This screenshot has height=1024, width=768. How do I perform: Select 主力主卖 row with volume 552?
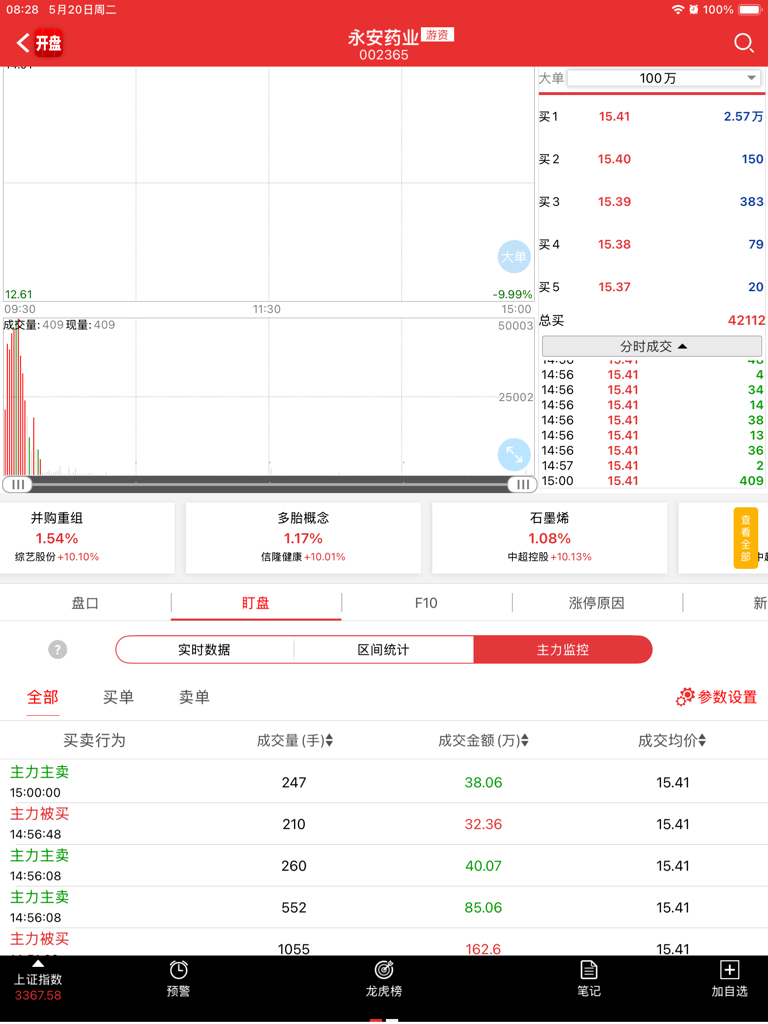tap(384, 907)
